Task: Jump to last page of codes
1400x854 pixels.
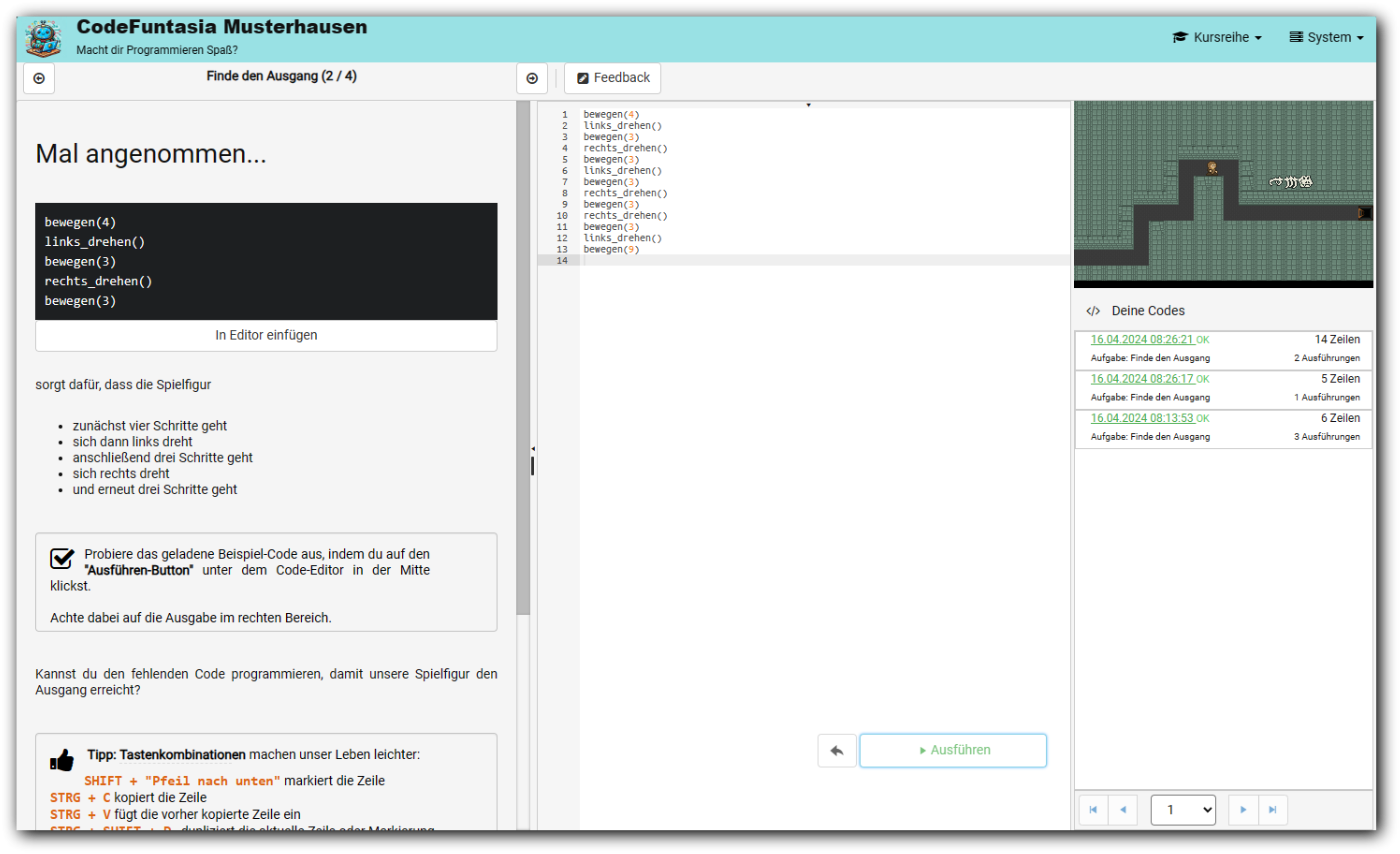Action: (1272, 809)
